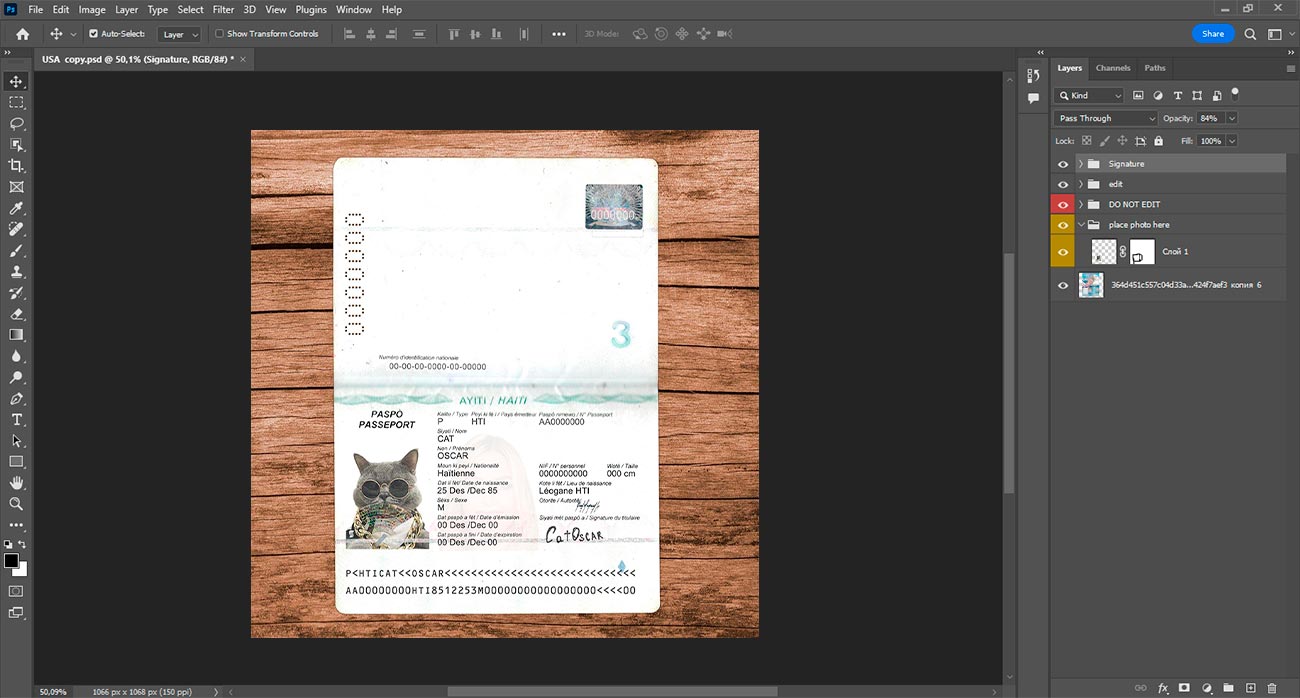Expand the DO NOT EDIT group
The width and height of the screenshot is (1300, 698).
[x=1081, y=204]
